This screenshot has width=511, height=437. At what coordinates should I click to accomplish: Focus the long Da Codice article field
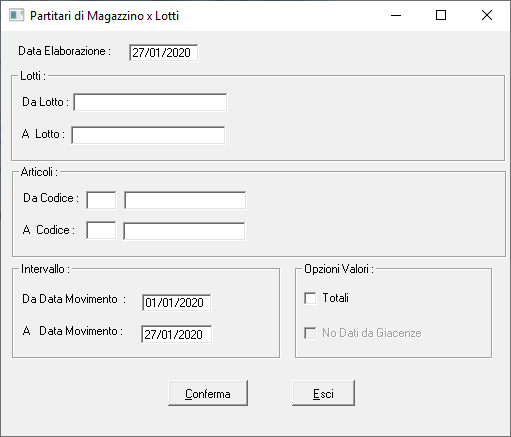(x=185, y=200)
